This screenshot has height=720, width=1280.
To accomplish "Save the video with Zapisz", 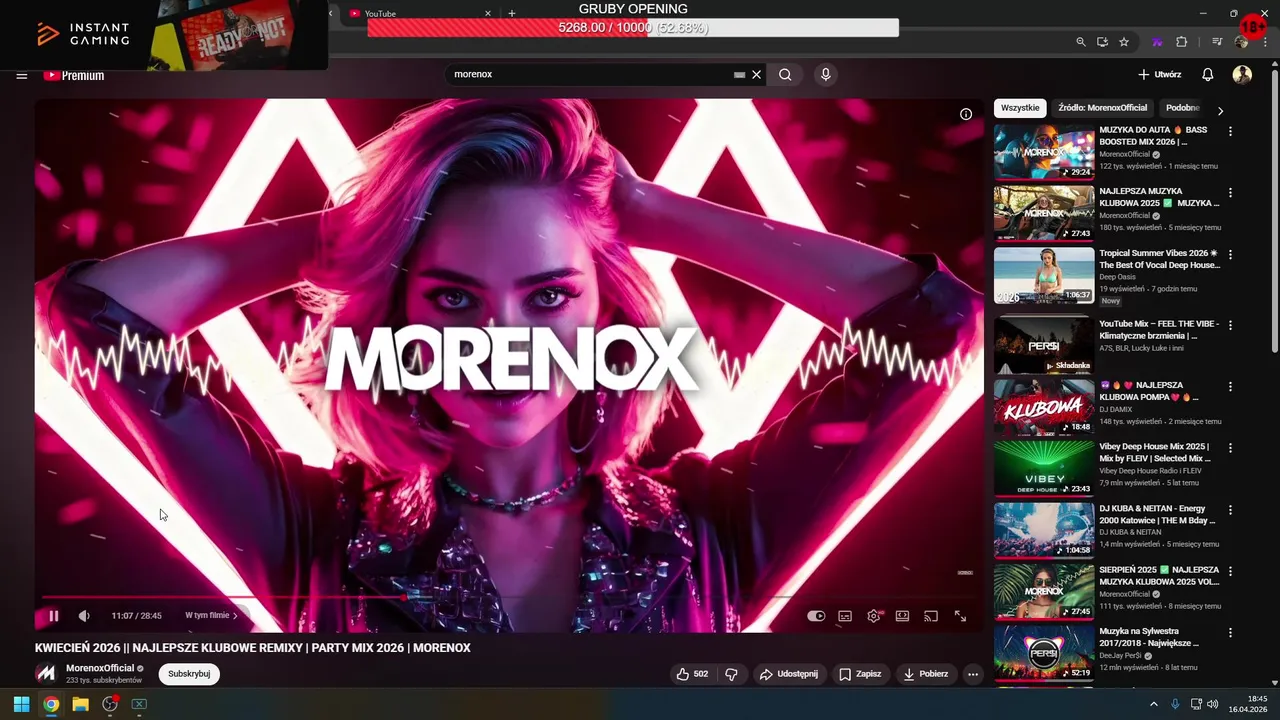I will (860, 674).
